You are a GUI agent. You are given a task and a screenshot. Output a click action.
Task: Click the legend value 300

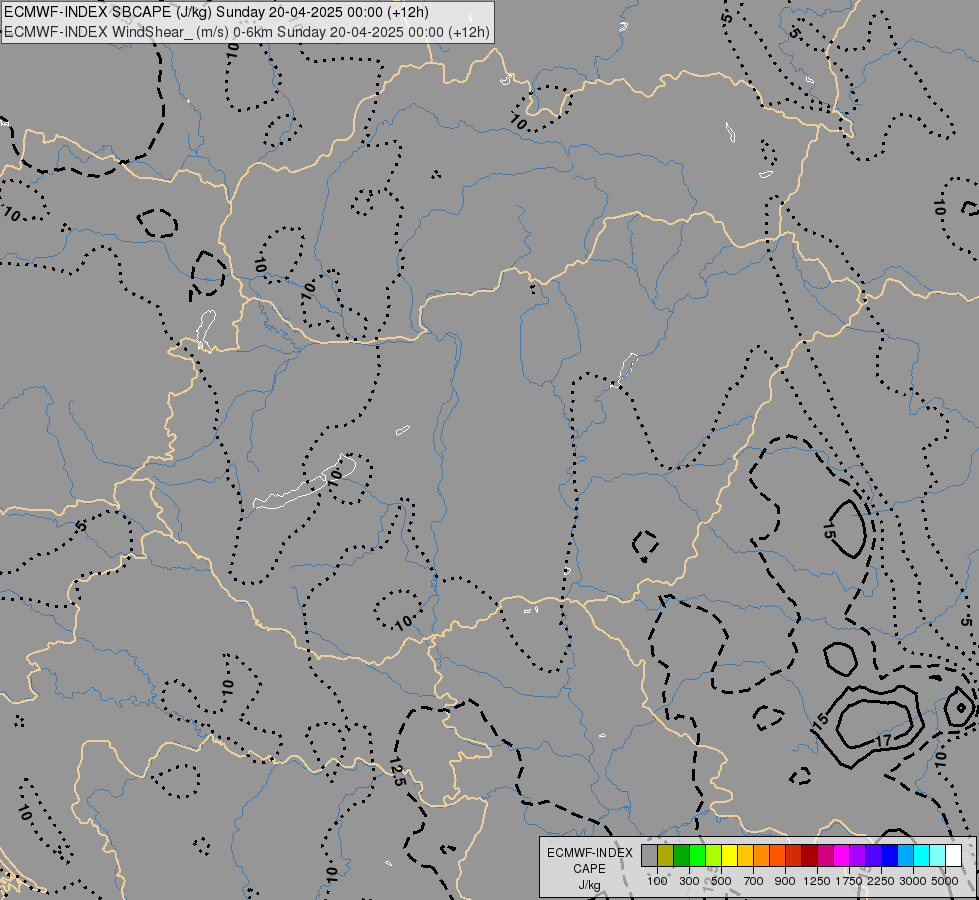(689, 881)
